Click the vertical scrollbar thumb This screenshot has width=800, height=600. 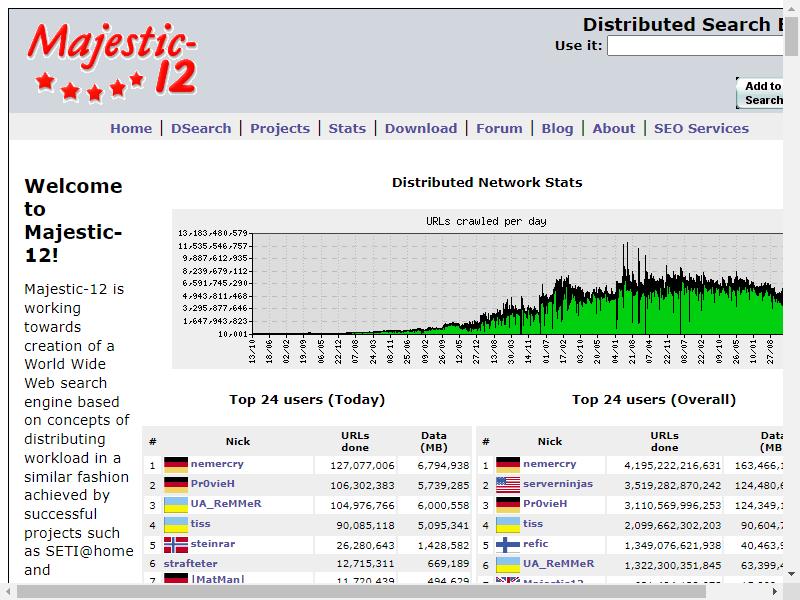(791, 37)
